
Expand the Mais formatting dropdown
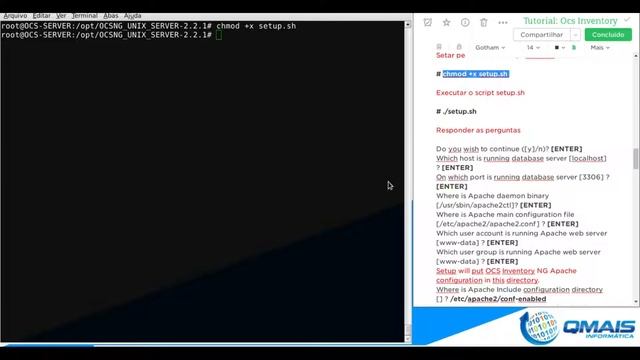(600, 47)
